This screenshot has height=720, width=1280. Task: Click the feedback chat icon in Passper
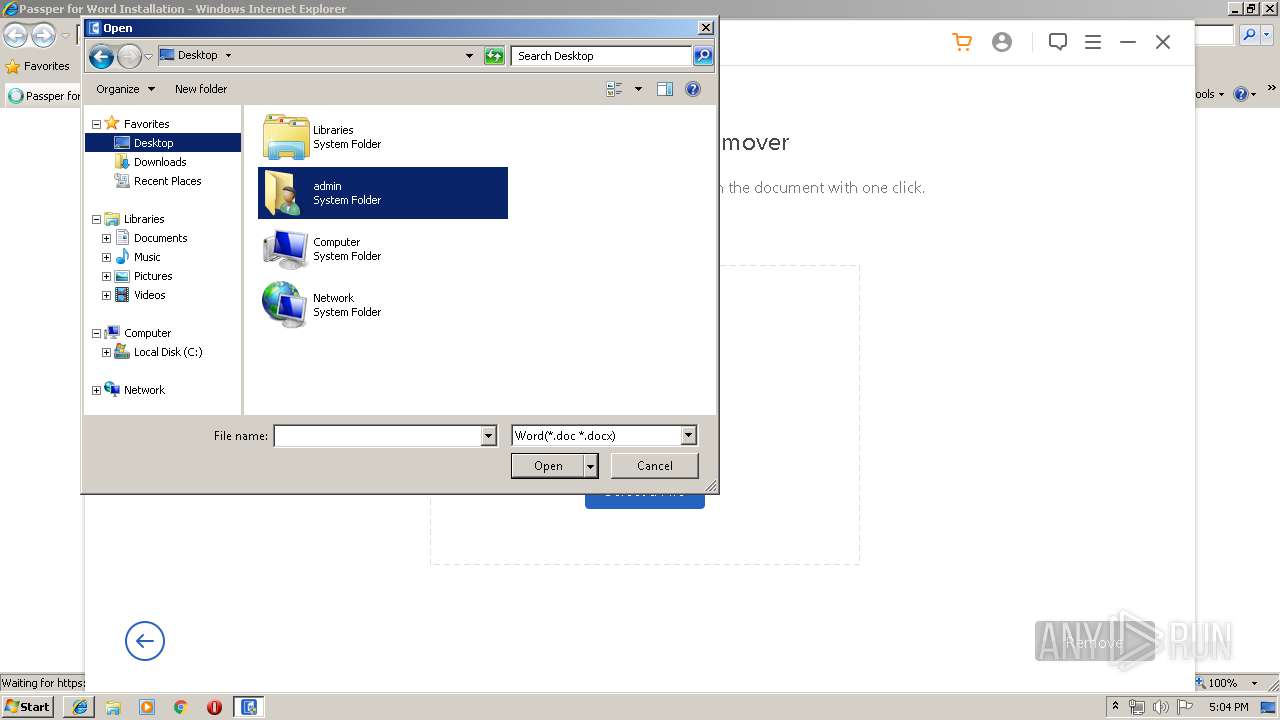tap(1058, 42)
